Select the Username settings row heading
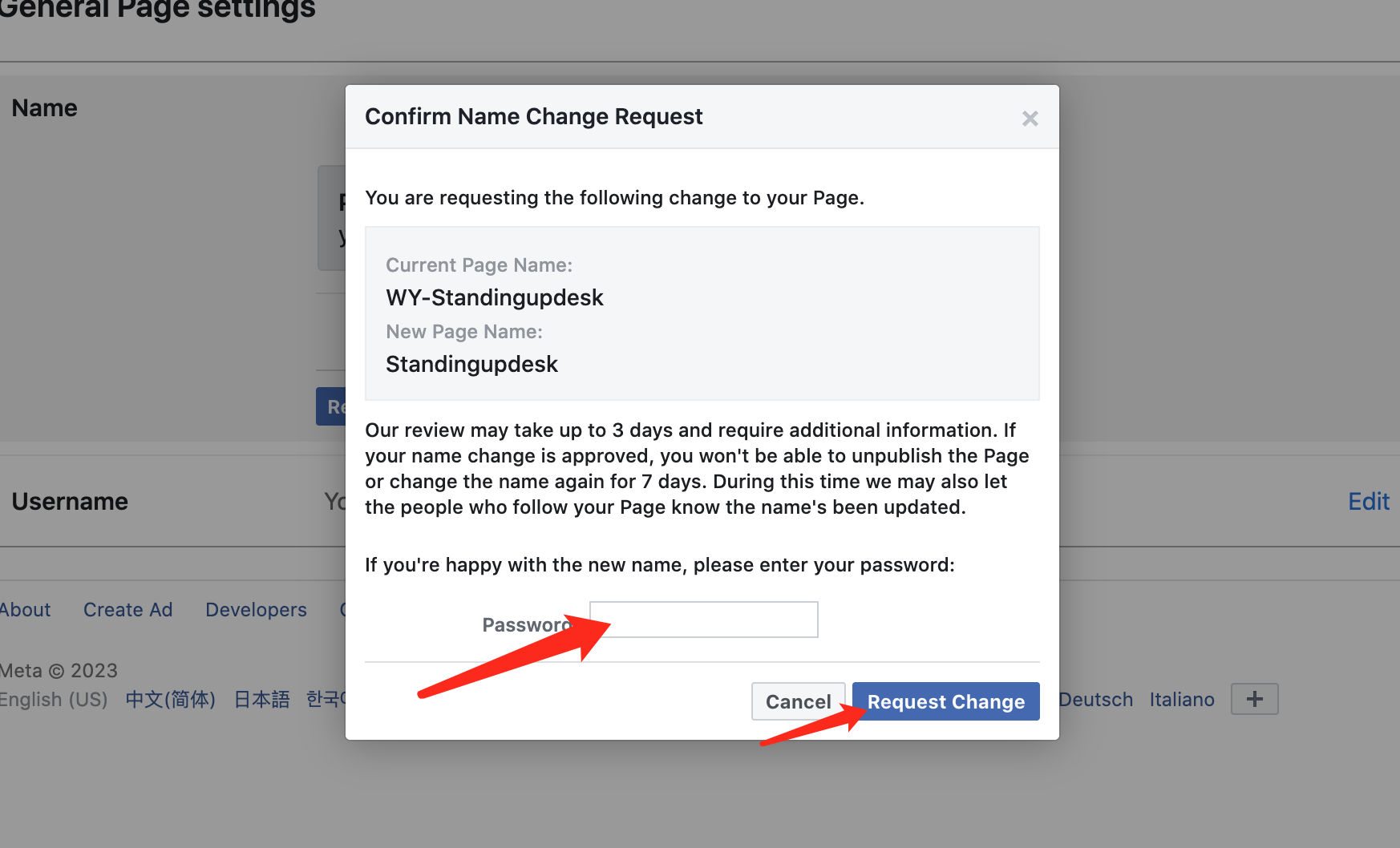1400x848 pixels. click(x=70, y=502)
